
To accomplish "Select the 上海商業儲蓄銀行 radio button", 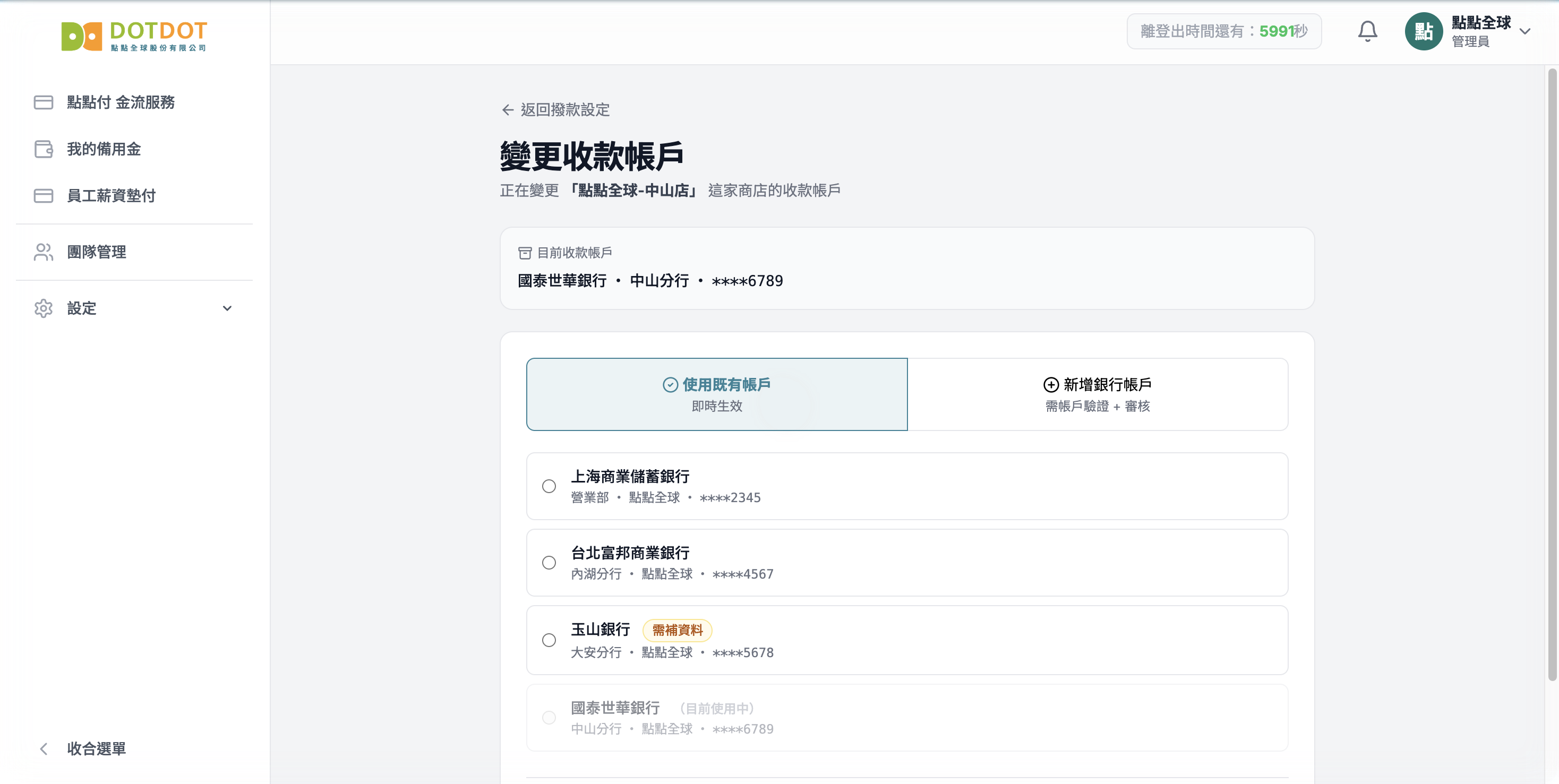I will tap(549, 486).
